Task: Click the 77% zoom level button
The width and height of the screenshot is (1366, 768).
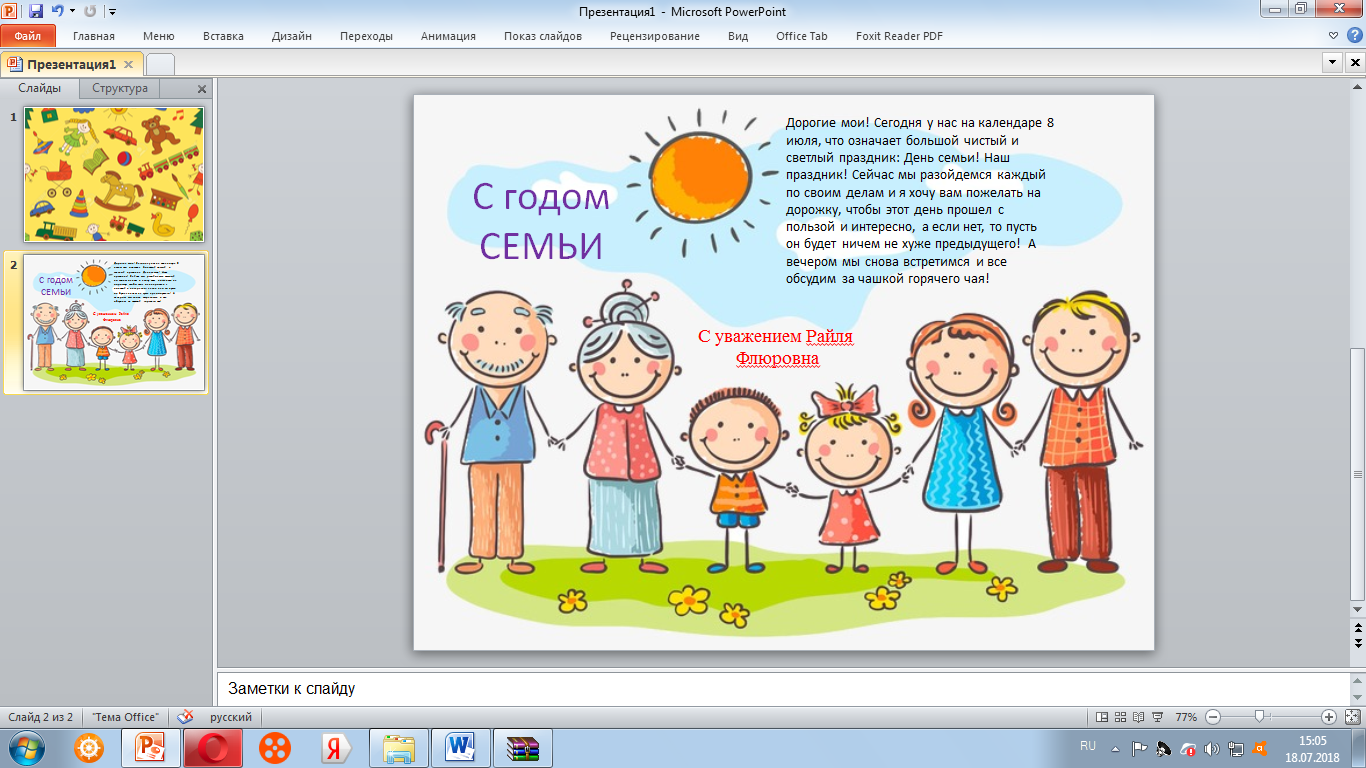Action: click(x=1186, y=717)
